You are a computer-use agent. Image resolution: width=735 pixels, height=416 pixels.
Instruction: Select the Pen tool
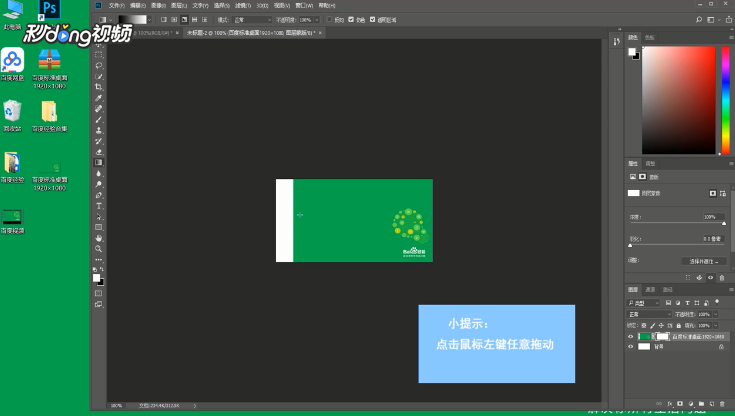[98, 195]
